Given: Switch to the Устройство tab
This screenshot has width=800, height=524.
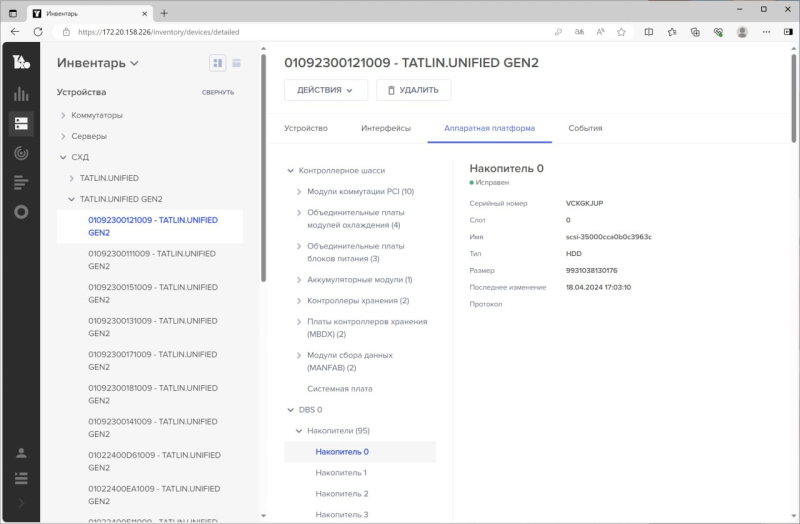Looking at the screenshot, I should coord(306,128).
